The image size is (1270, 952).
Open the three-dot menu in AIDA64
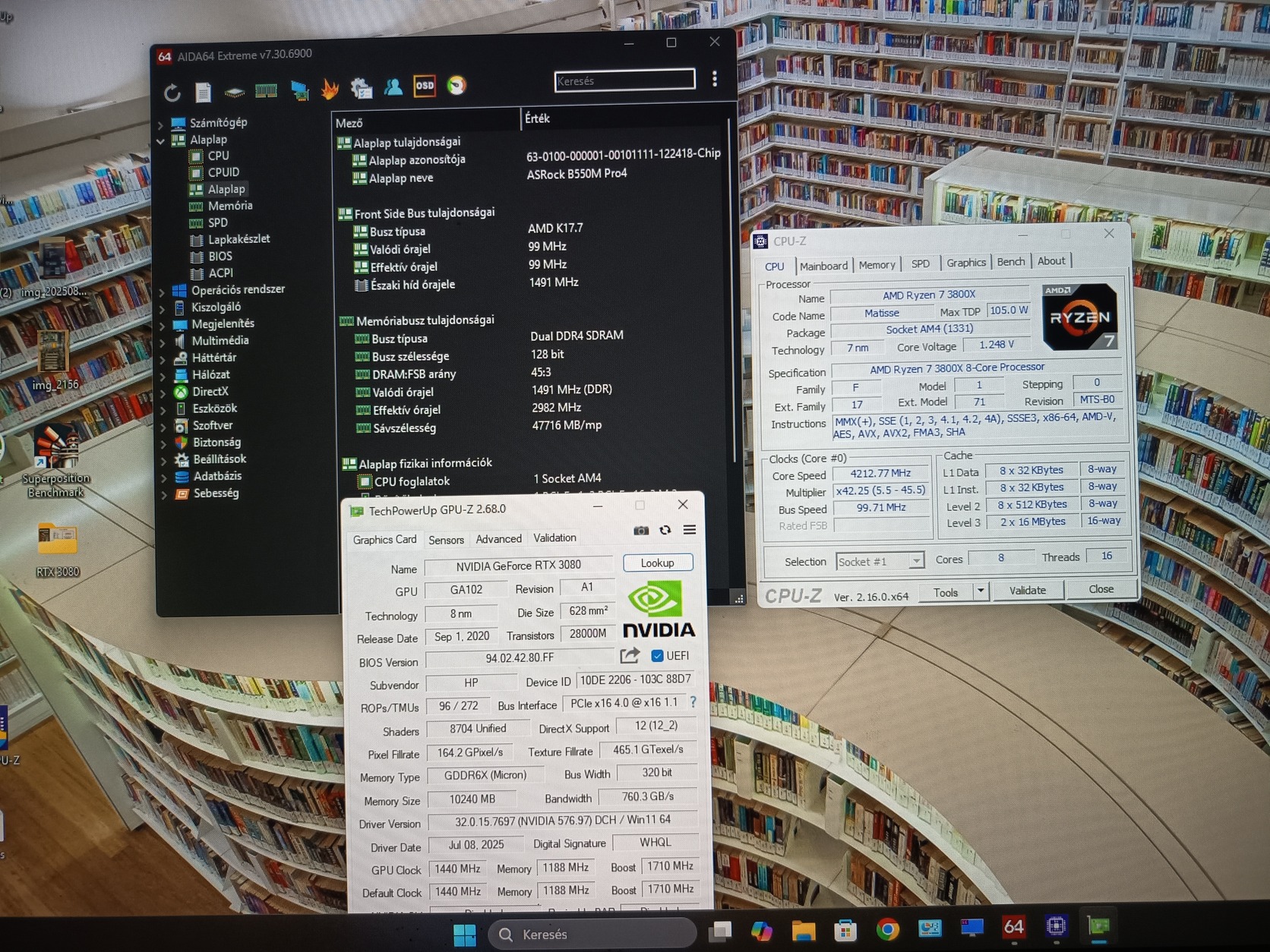coord(715,79)
